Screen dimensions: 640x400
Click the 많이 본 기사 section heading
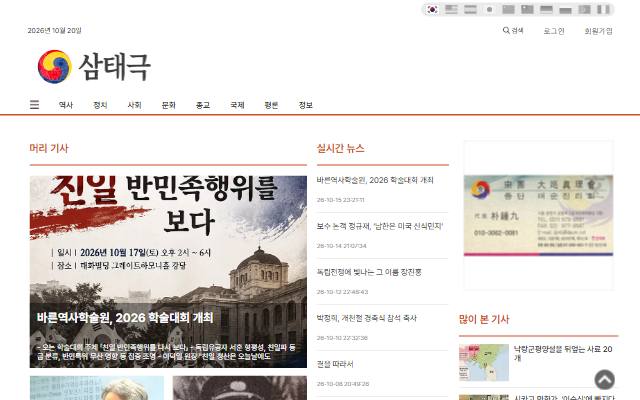pos(484,319)
